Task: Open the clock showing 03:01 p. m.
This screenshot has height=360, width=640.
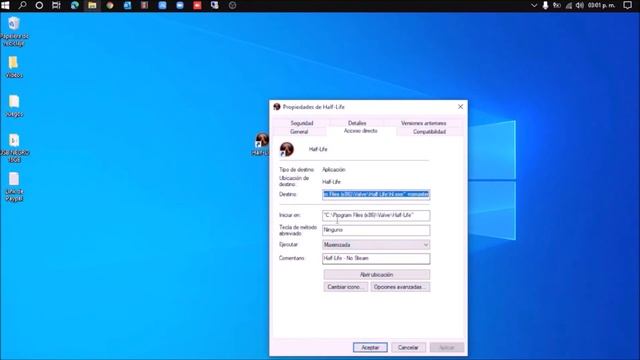Action: click(602, 5)
